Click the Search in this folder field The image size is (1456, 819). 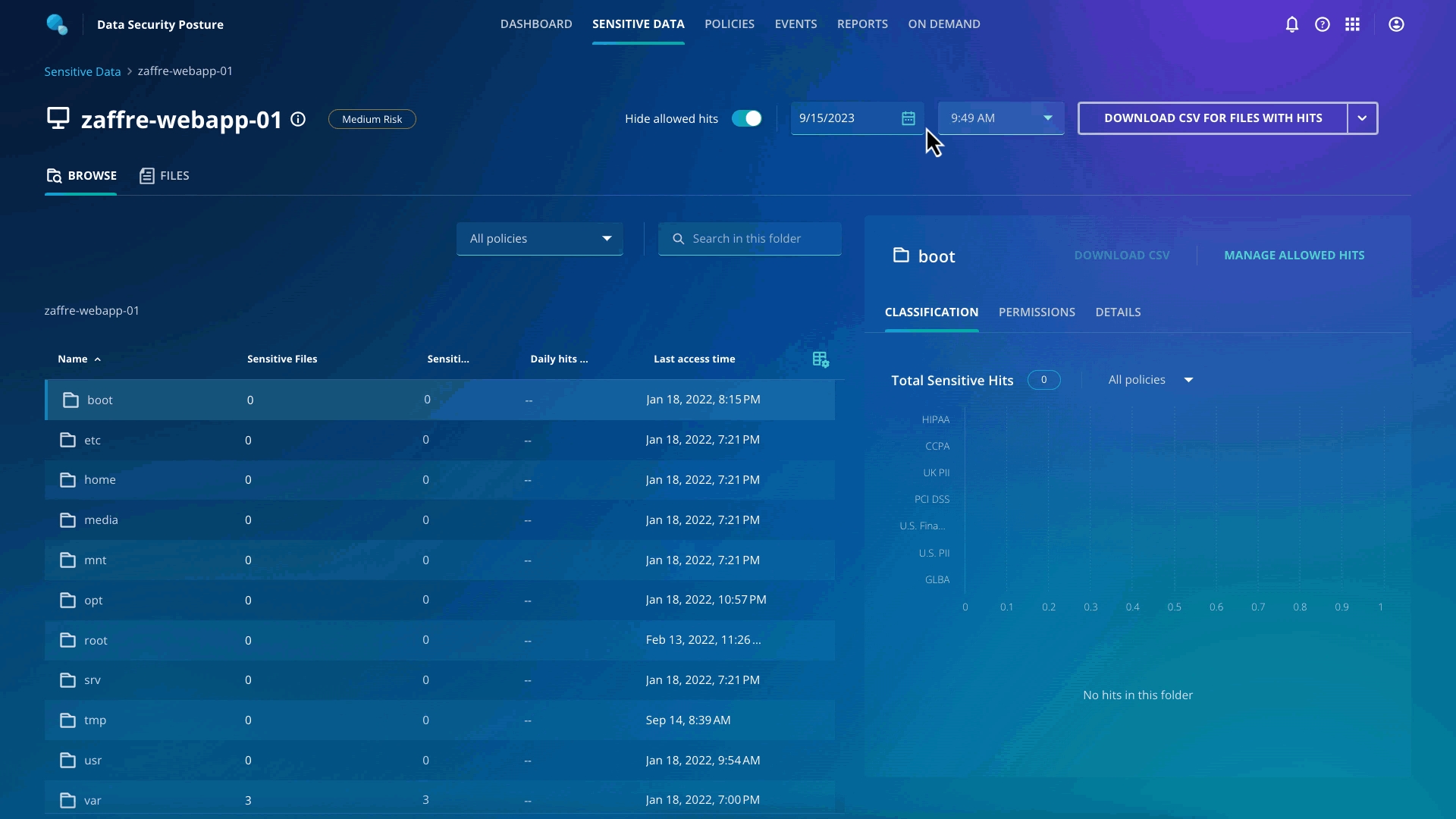pos(758,239)
